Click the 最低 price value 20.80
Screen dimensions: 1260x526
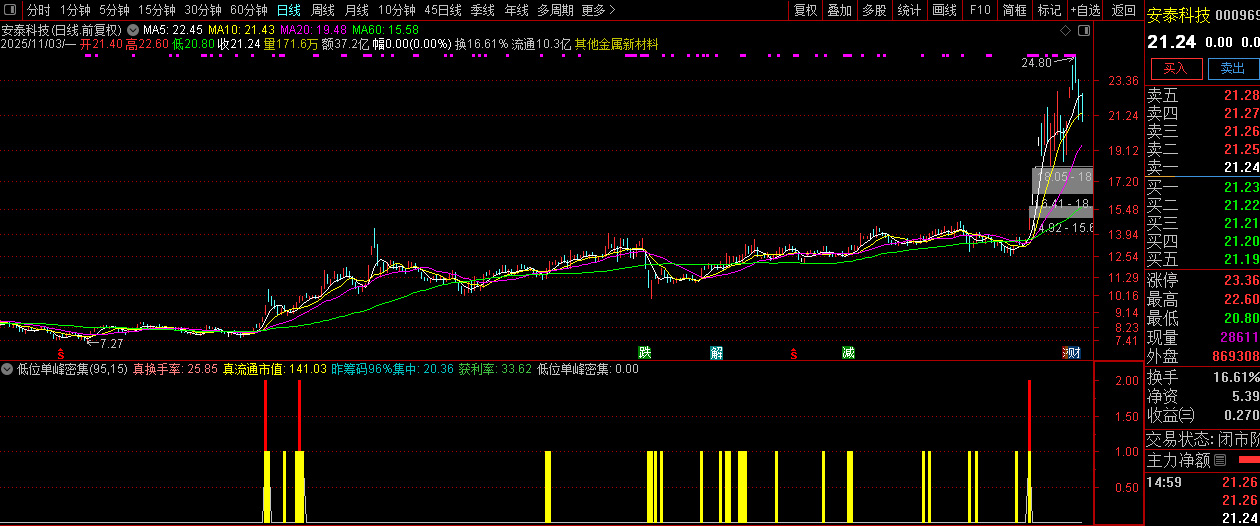[1242, 318]
